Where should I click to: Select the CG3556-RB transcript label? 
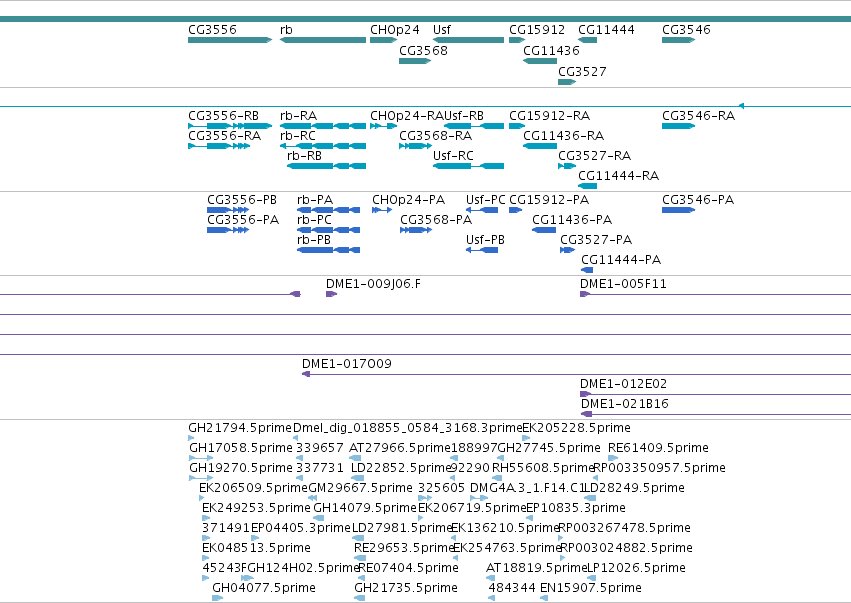tap(224, 116)
